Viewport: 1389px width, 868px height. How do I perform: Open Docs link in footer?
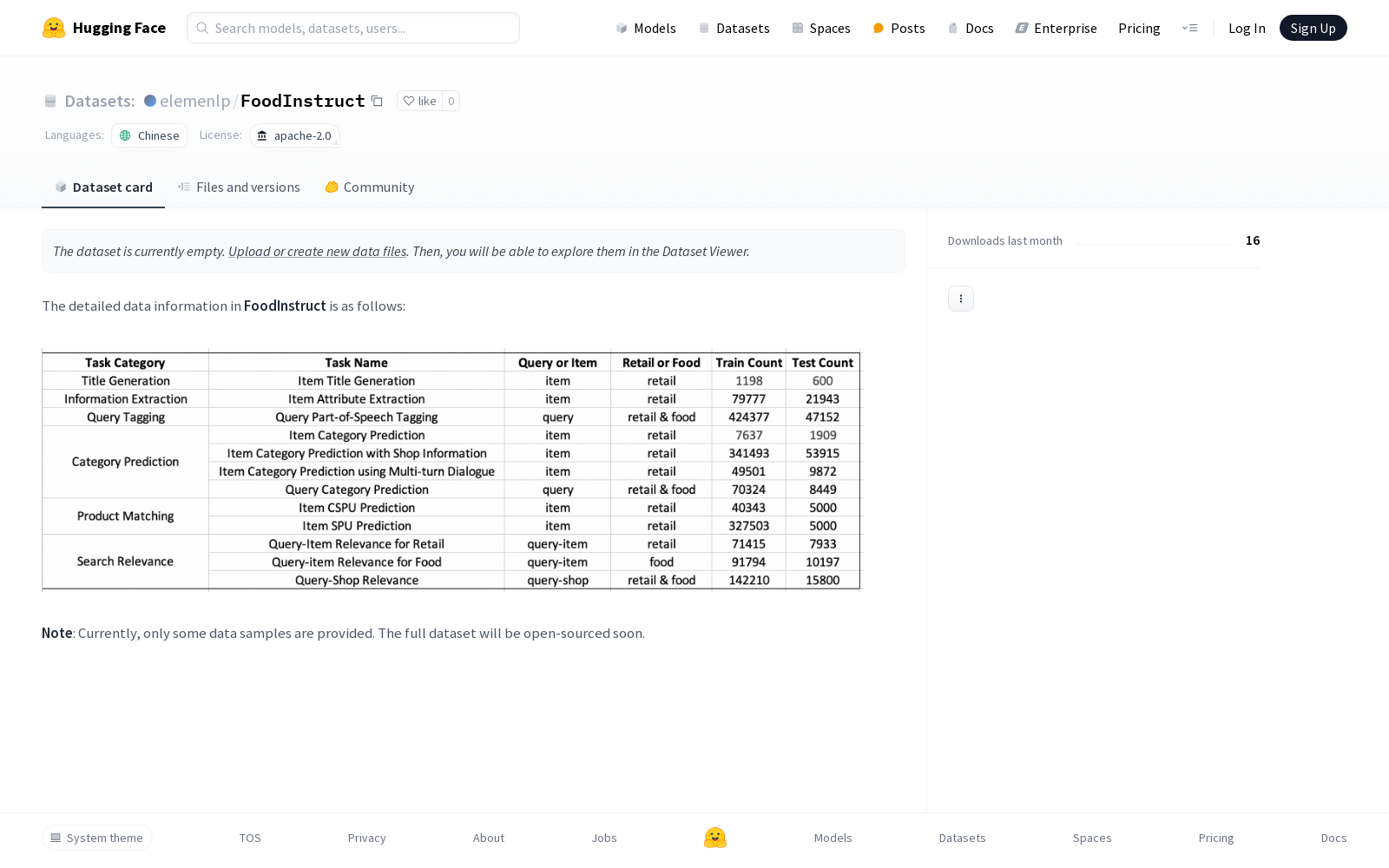coord(1334,838)
